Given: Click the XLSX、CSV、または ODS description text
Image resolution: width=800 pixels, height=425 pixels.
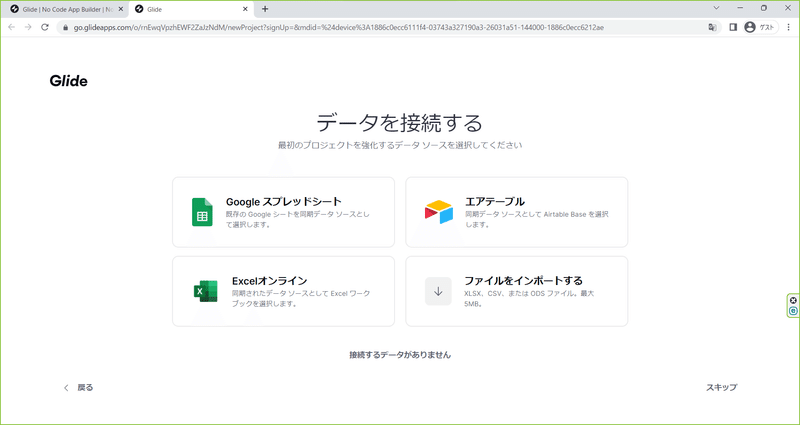Looking at the screenshot, I should click(529, 299).
